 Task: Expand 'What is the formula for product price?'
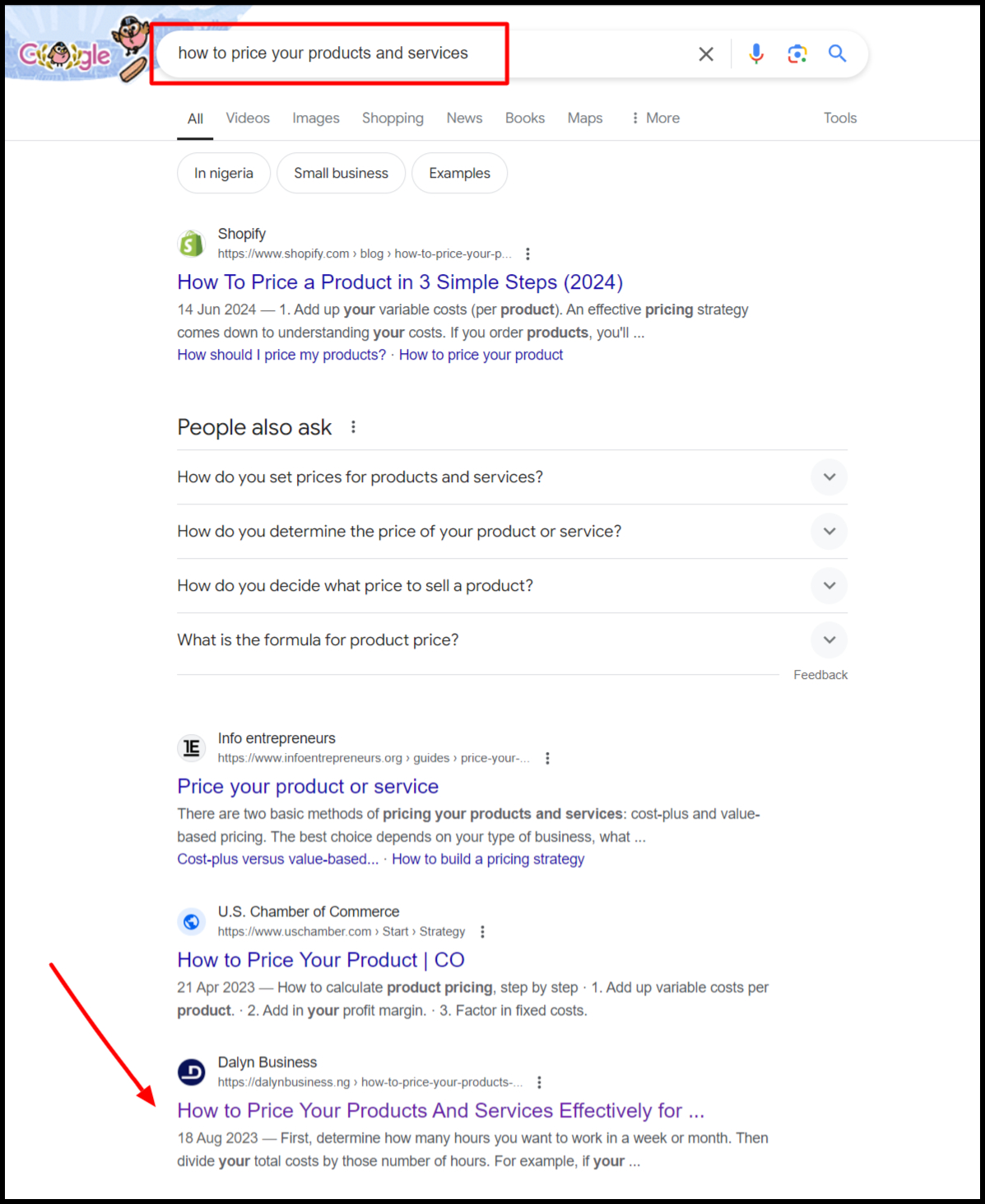click(512, 640)
